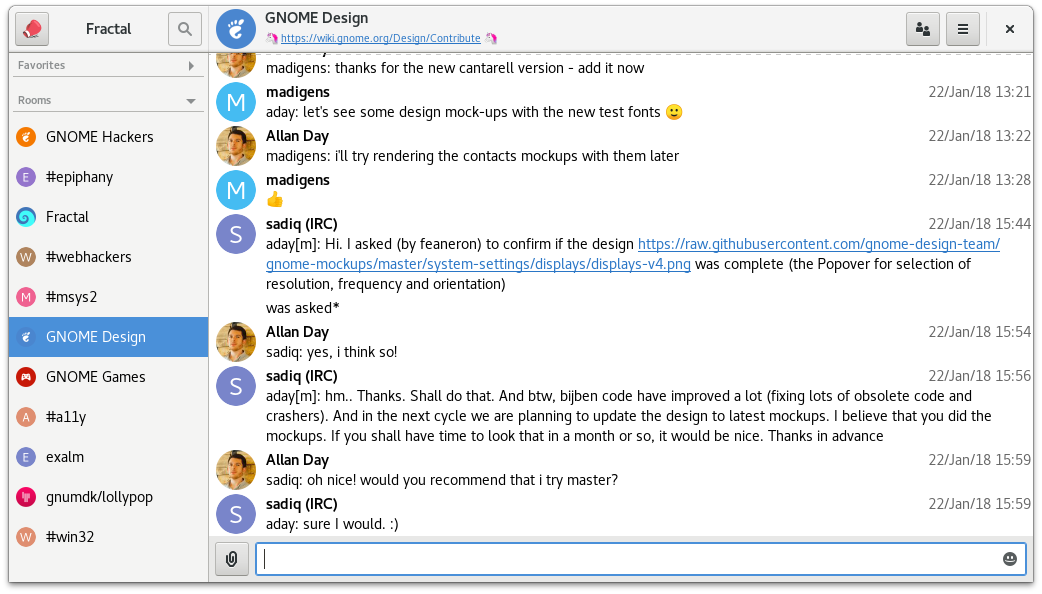
Task: Focus the message input field
Action: coord(640,559)
